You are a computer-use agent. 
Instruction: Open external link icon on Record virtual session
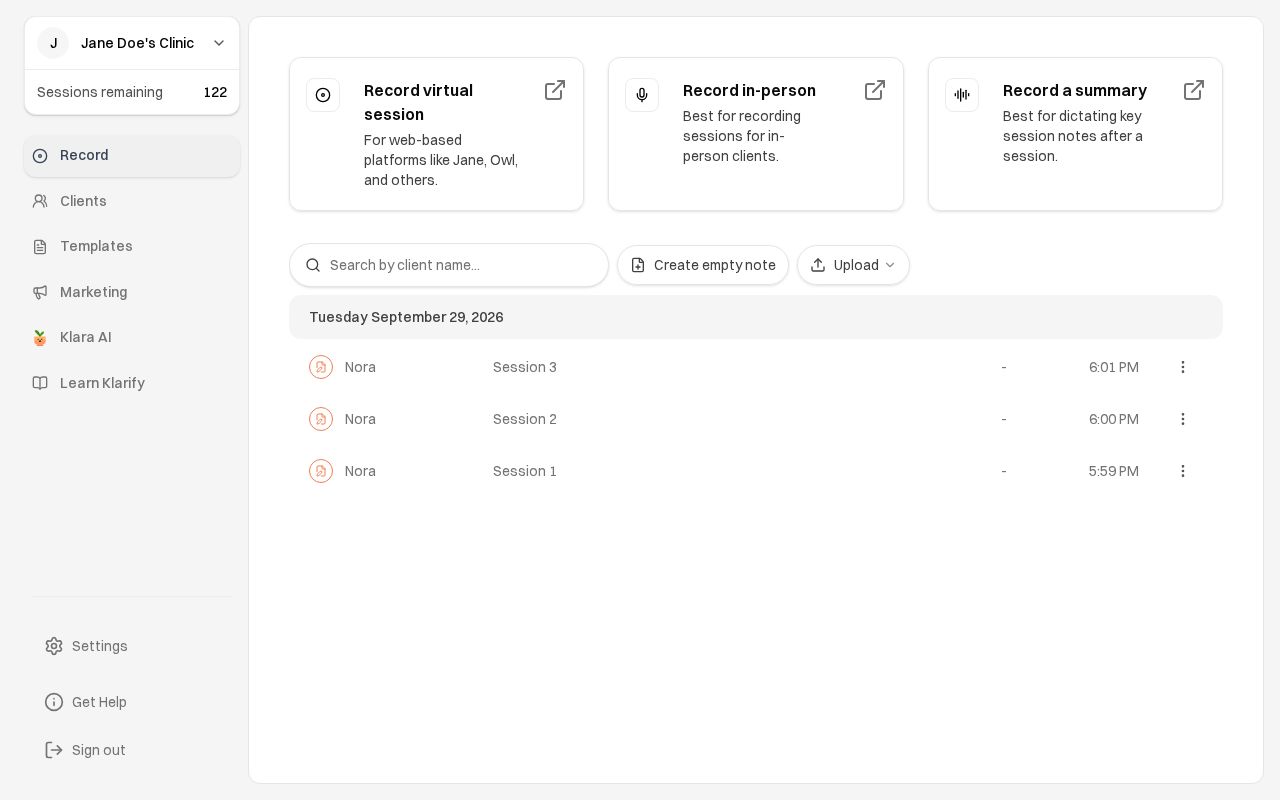(555, 90)
